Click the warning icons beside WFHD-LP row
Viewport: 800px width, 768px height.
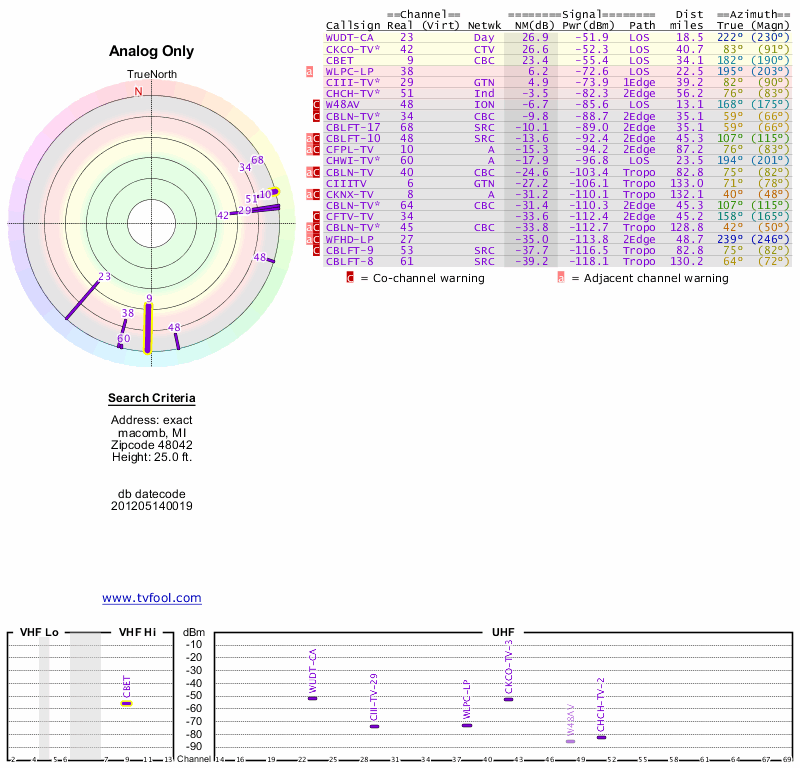point(313,239)
